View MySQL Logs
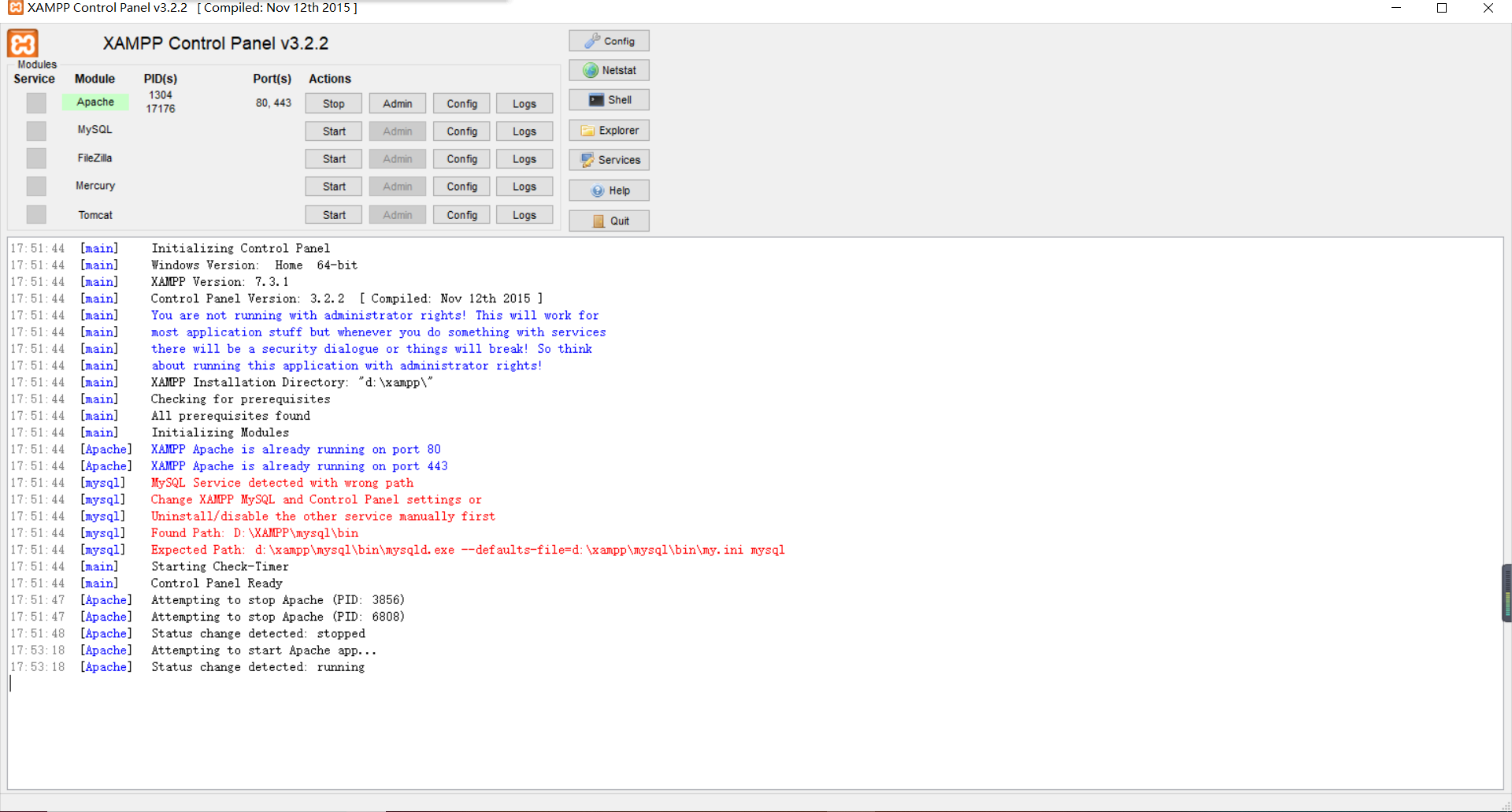Screen dimensions: 1512x812 coord(524,132)
